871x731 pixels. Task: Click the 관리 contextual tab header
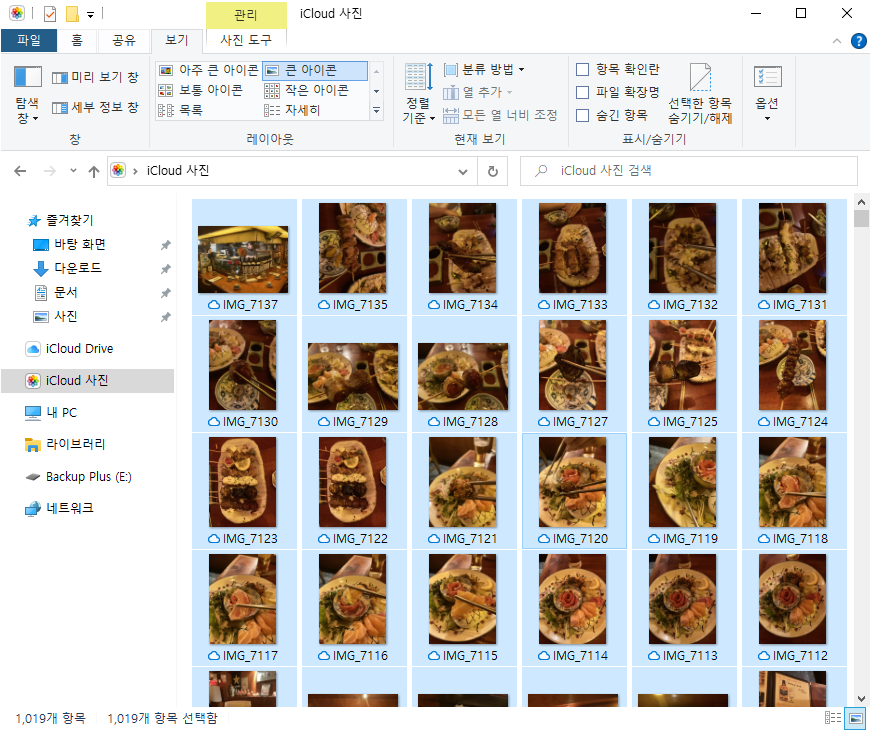[246, 14]
